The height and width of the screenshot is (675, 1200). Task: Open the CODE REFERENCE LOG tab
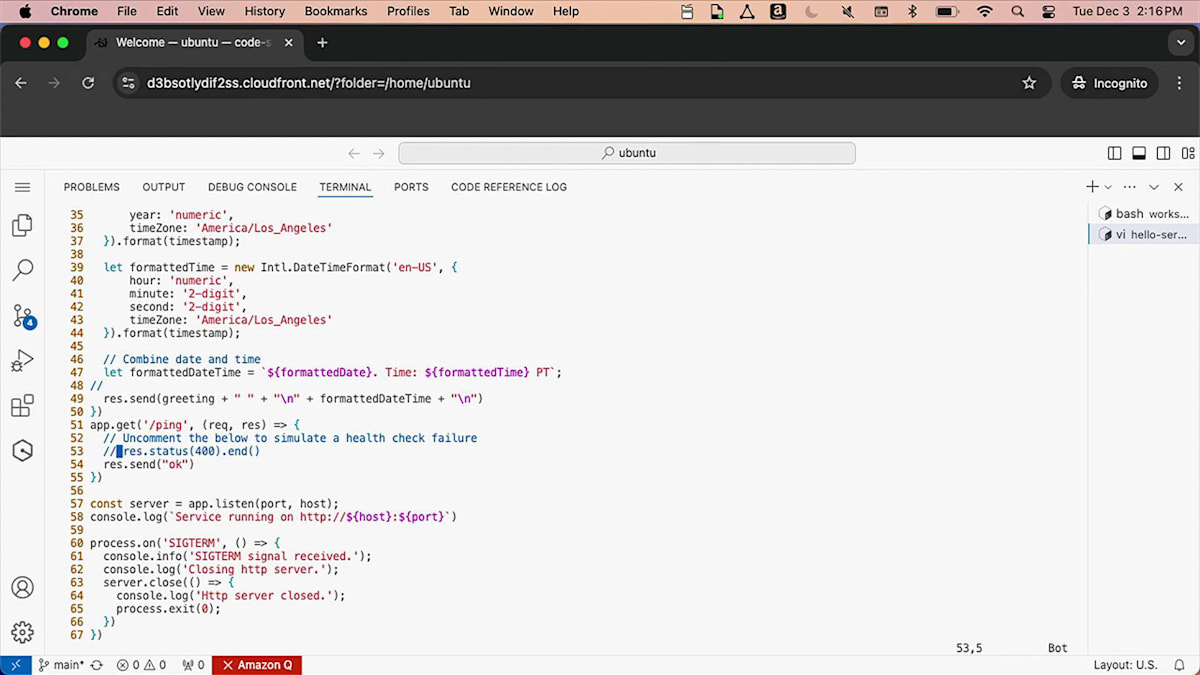pos(509,187)
